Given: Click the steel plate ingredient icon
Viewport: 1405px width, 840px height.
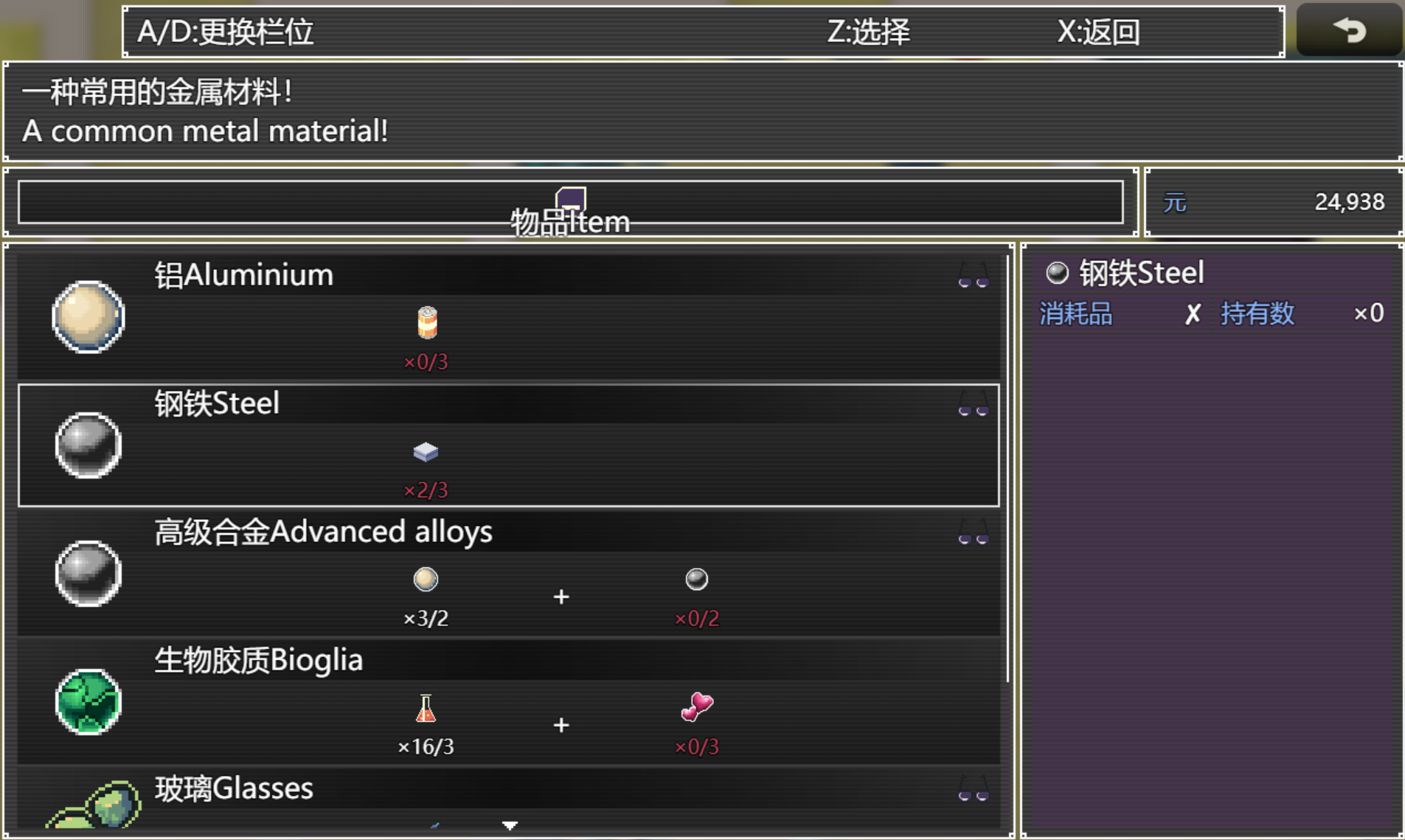Looking at the screenshot, I should 426,451.
